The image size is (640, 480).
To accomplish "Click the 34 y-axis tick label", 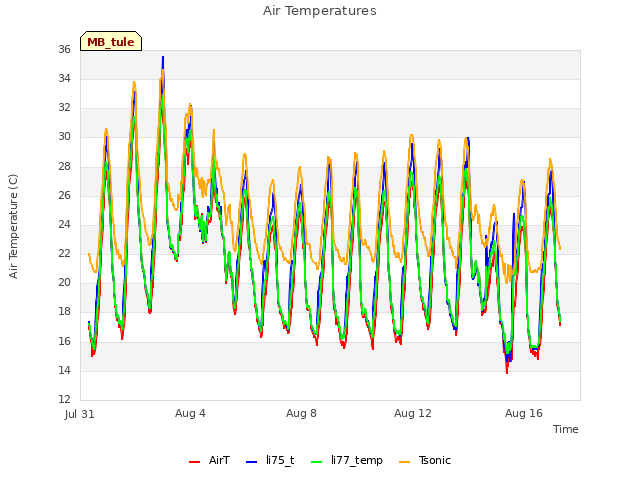I will [x=64, y=78].
